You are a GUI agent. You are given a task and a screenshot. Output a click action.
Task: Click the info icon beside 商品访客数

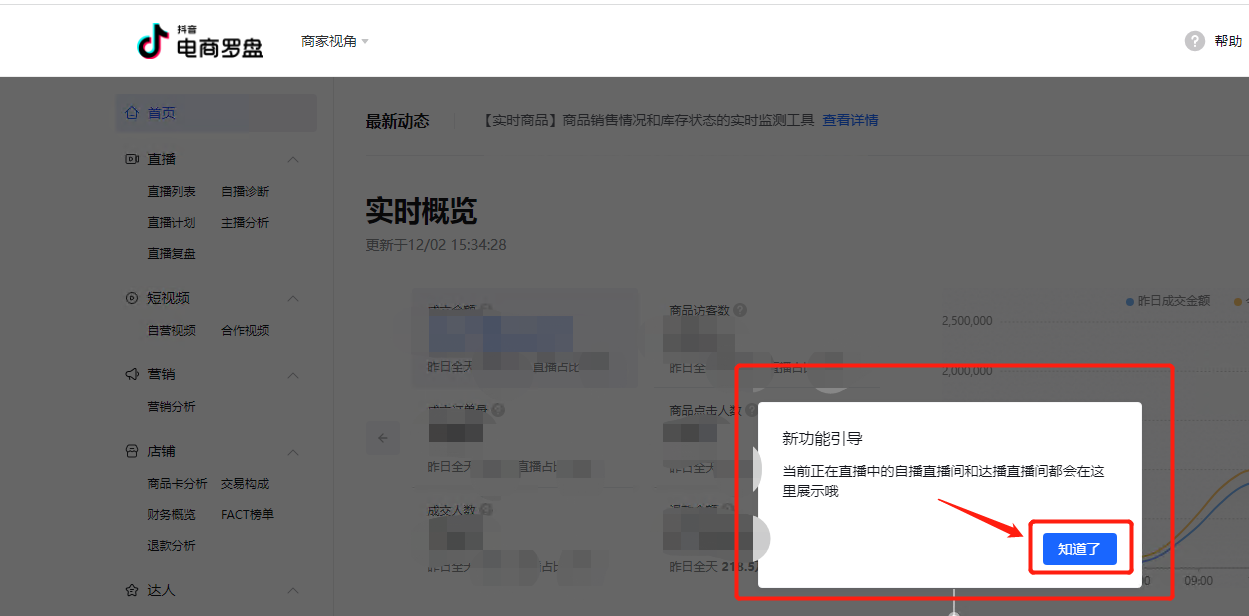coord(741,311)
